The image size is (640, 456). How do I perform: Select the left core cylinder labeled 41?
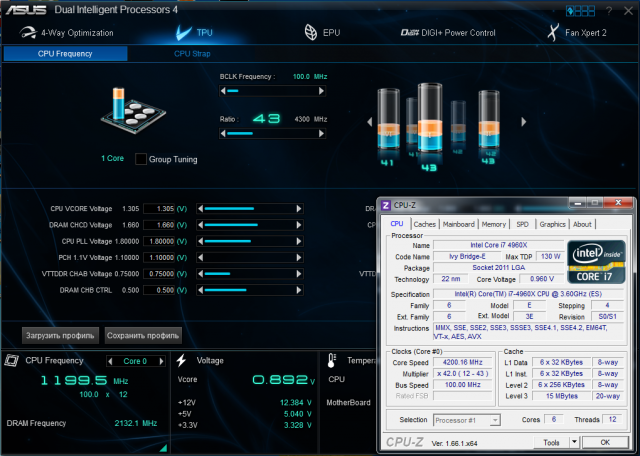tap(388, 119)
